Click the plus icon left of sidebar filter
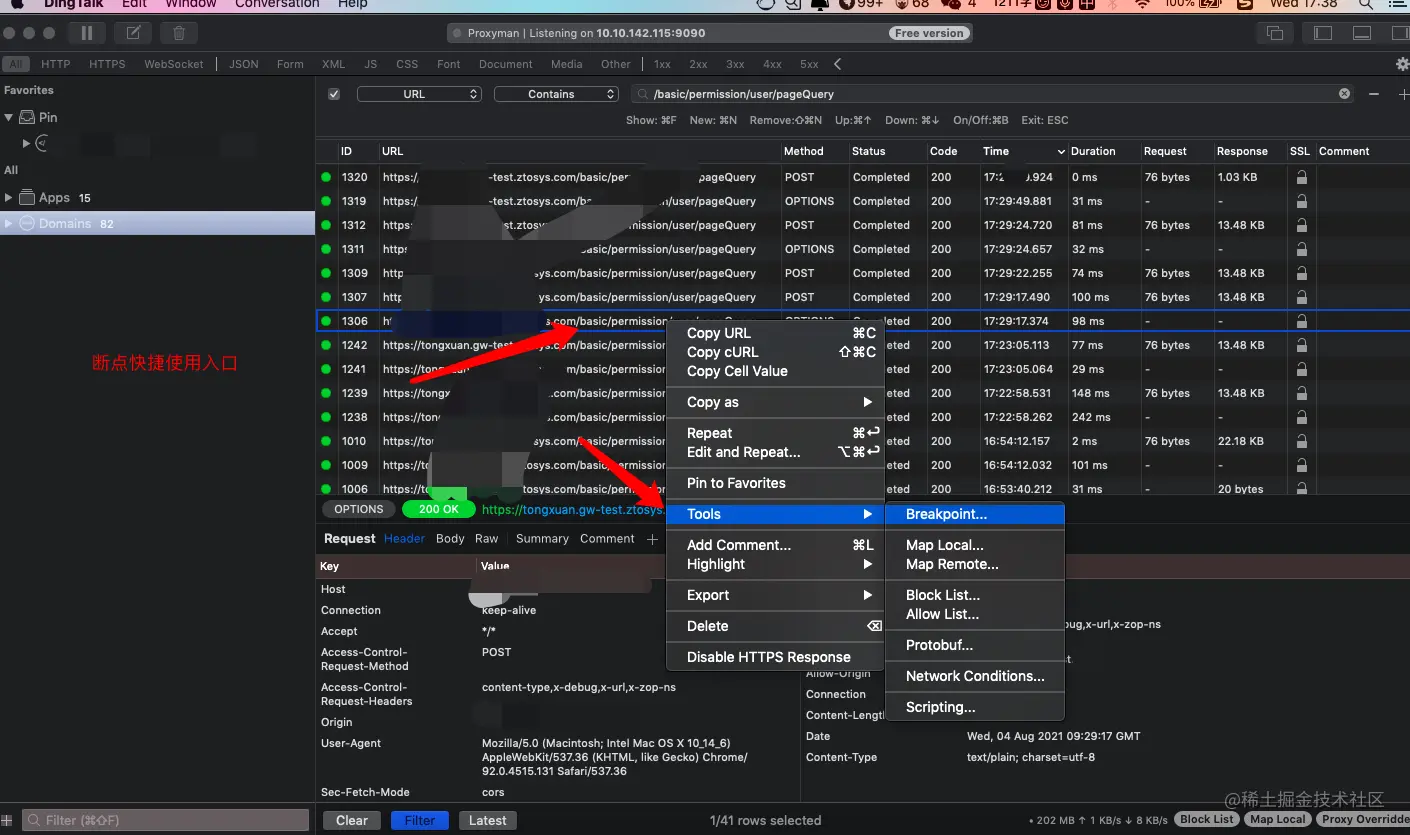 coord(9,820)
